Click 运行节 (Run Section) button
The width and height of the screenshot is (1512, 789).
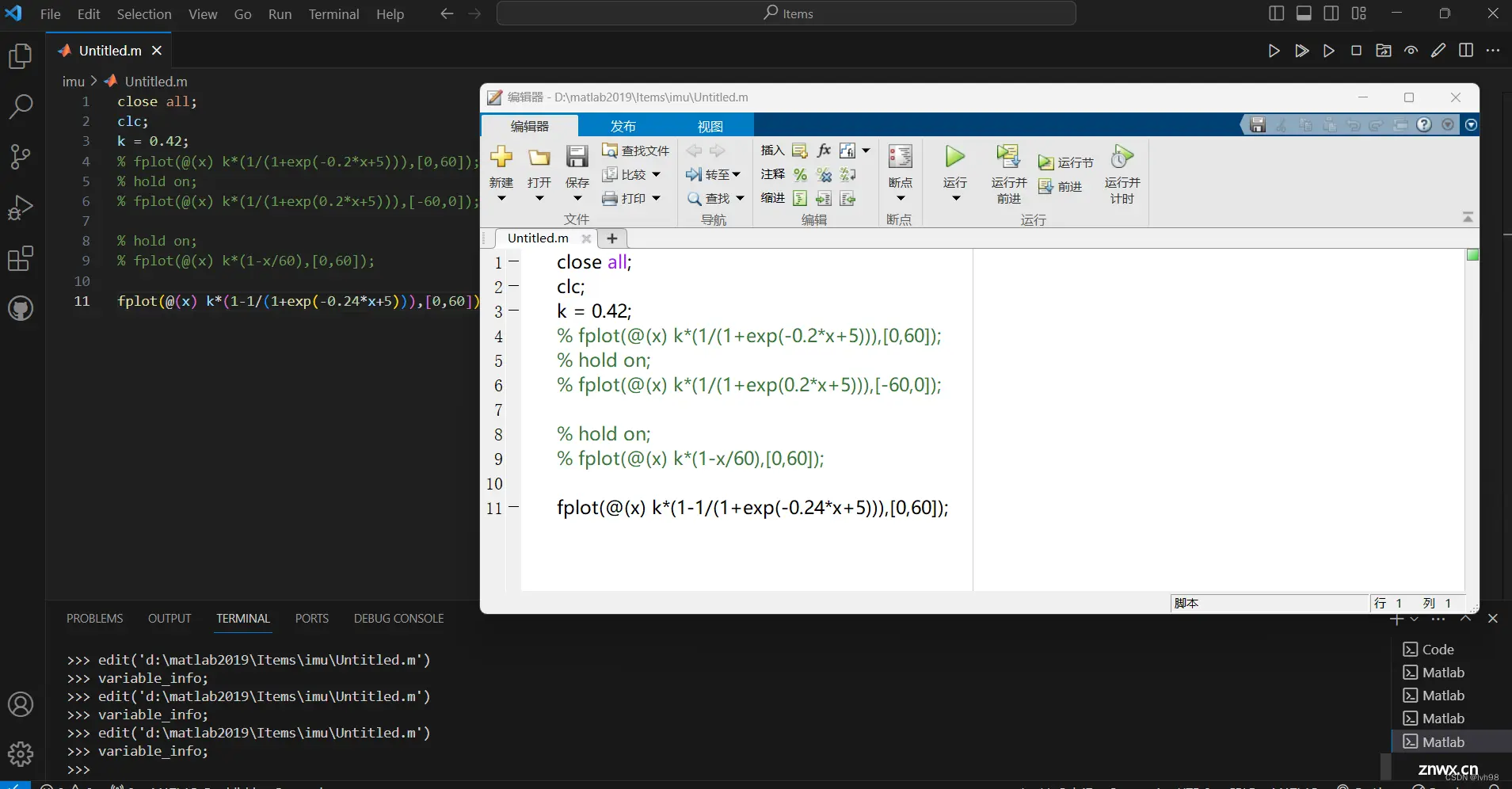[x=1065, y=162]
